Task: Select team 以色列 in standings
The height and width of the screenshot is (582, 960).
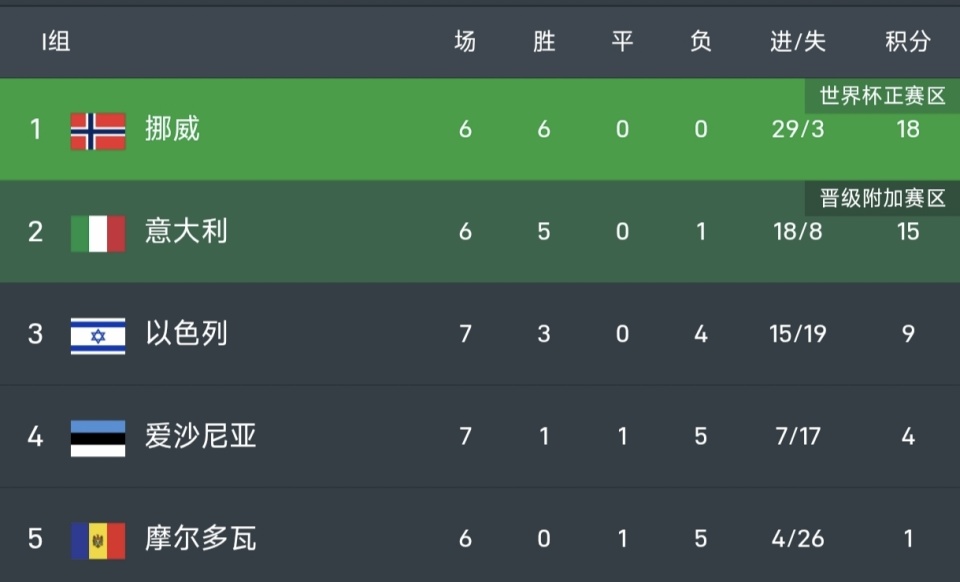Action: coord(186,334)
